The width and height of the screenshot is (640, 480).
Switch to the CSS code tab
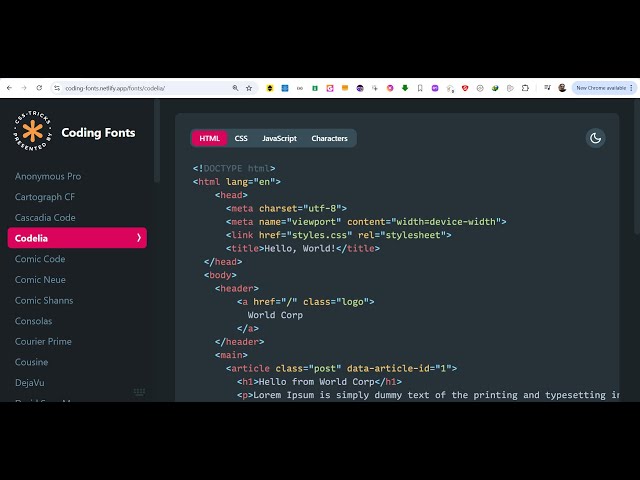click(x=241, y=138)
